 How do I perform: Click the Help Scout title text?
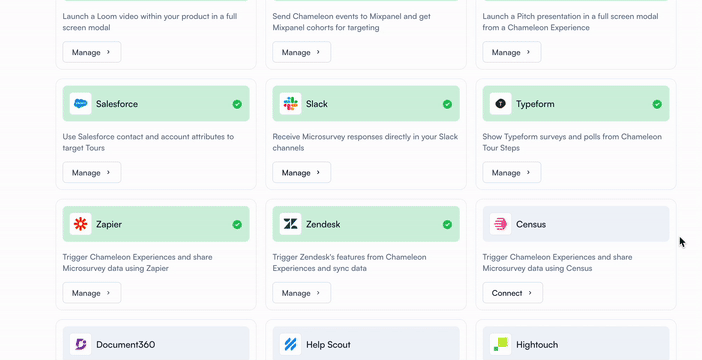tap(328, 345)
